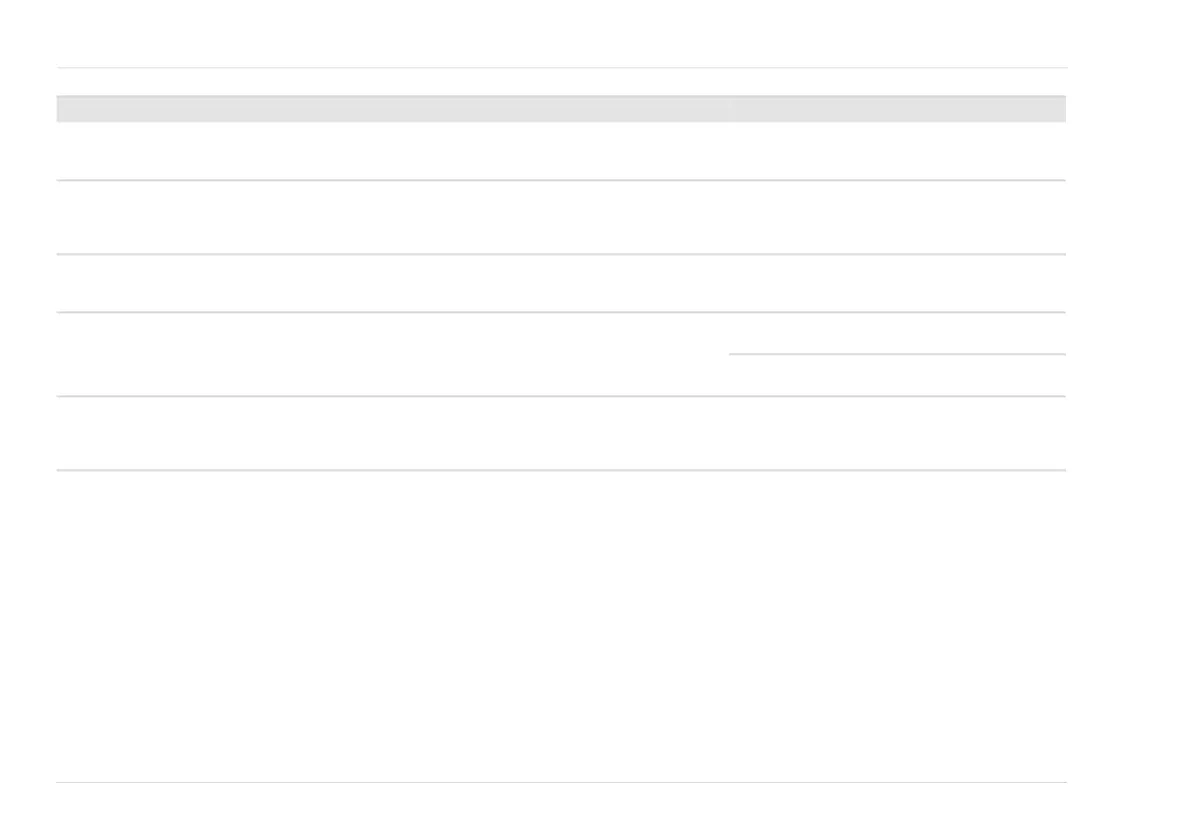Image resolution: width=1191 pixels, height=839 pixels.
Task: Click the bottom border of the last table row
Action: [x=560, y=470]
